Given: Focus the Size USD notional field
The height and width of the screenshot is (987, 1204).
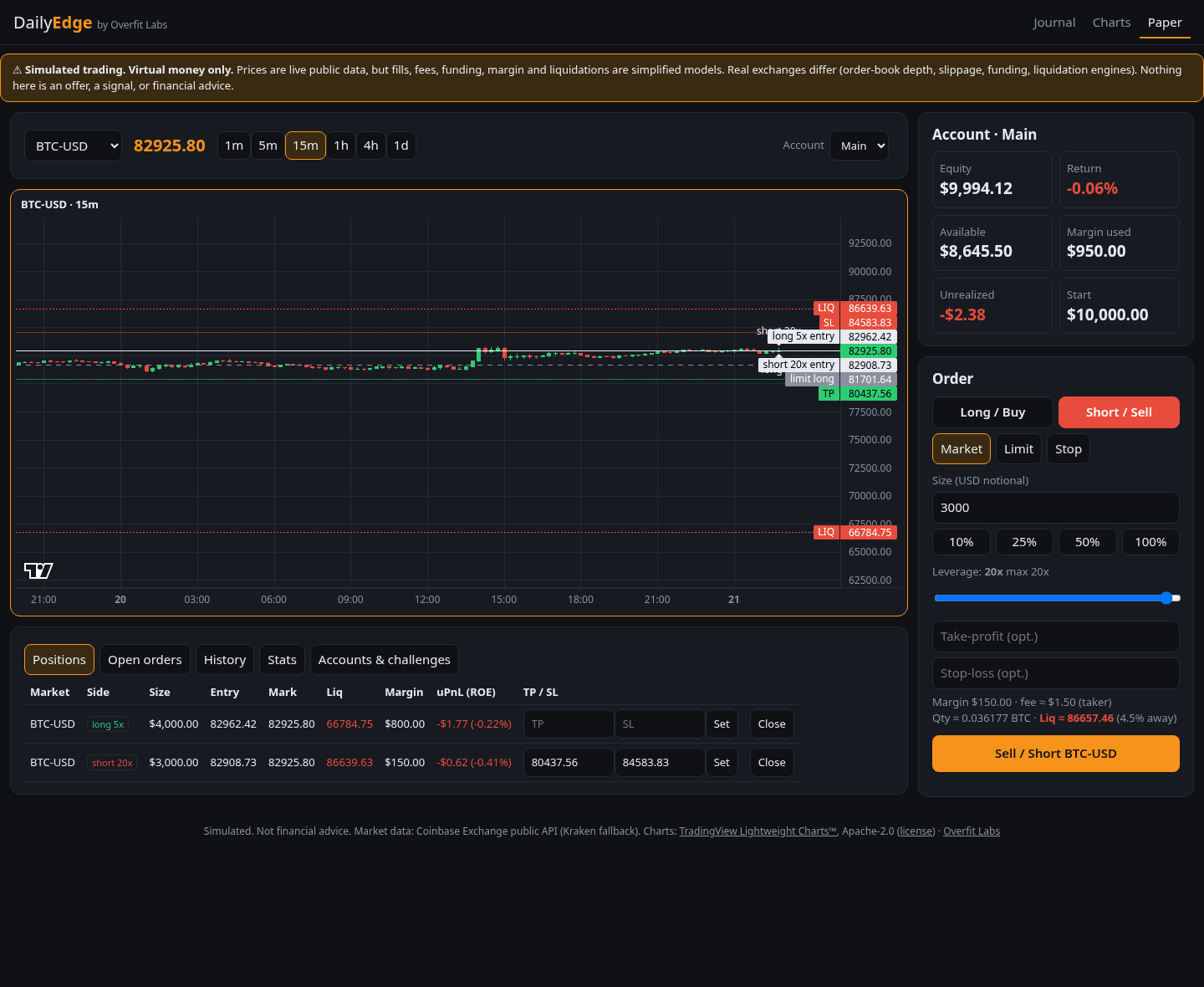Looking at the screenshot, I should coord(1056,508).
